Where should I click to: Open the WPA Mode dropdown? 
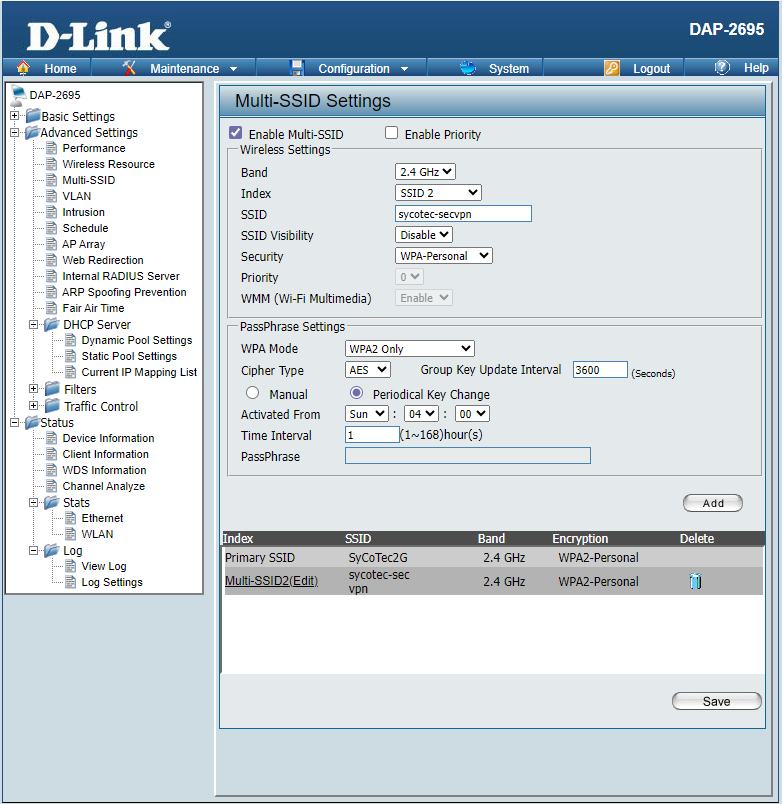pos(409,349)
